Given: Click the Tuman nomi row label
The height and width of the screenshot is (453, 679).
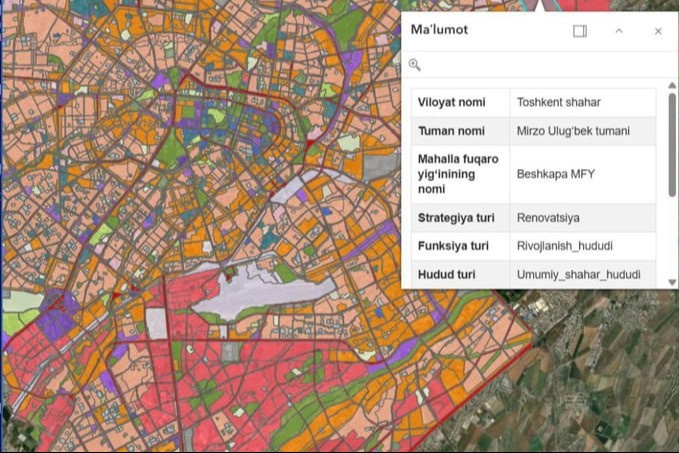Looking at the screenshot, I should [x=451, y=131].
